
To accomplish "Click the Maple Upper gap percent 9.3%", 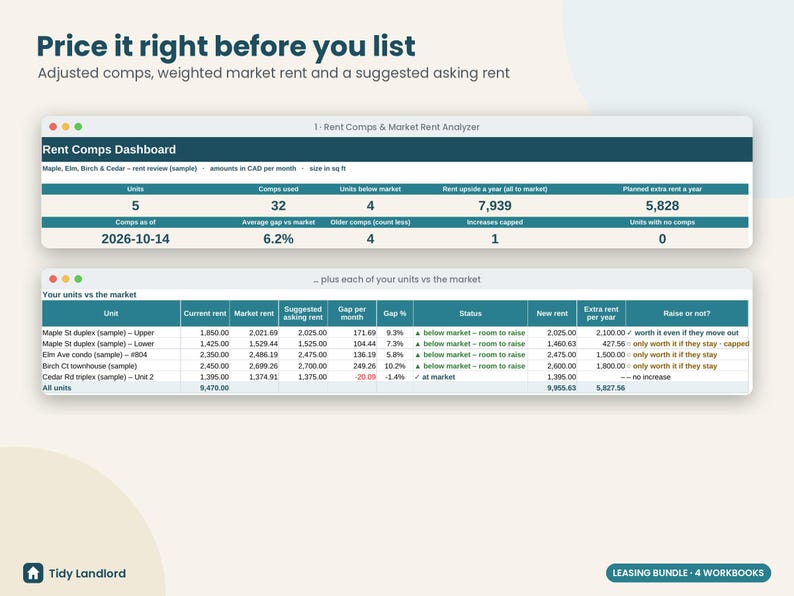I will (394, 333).
